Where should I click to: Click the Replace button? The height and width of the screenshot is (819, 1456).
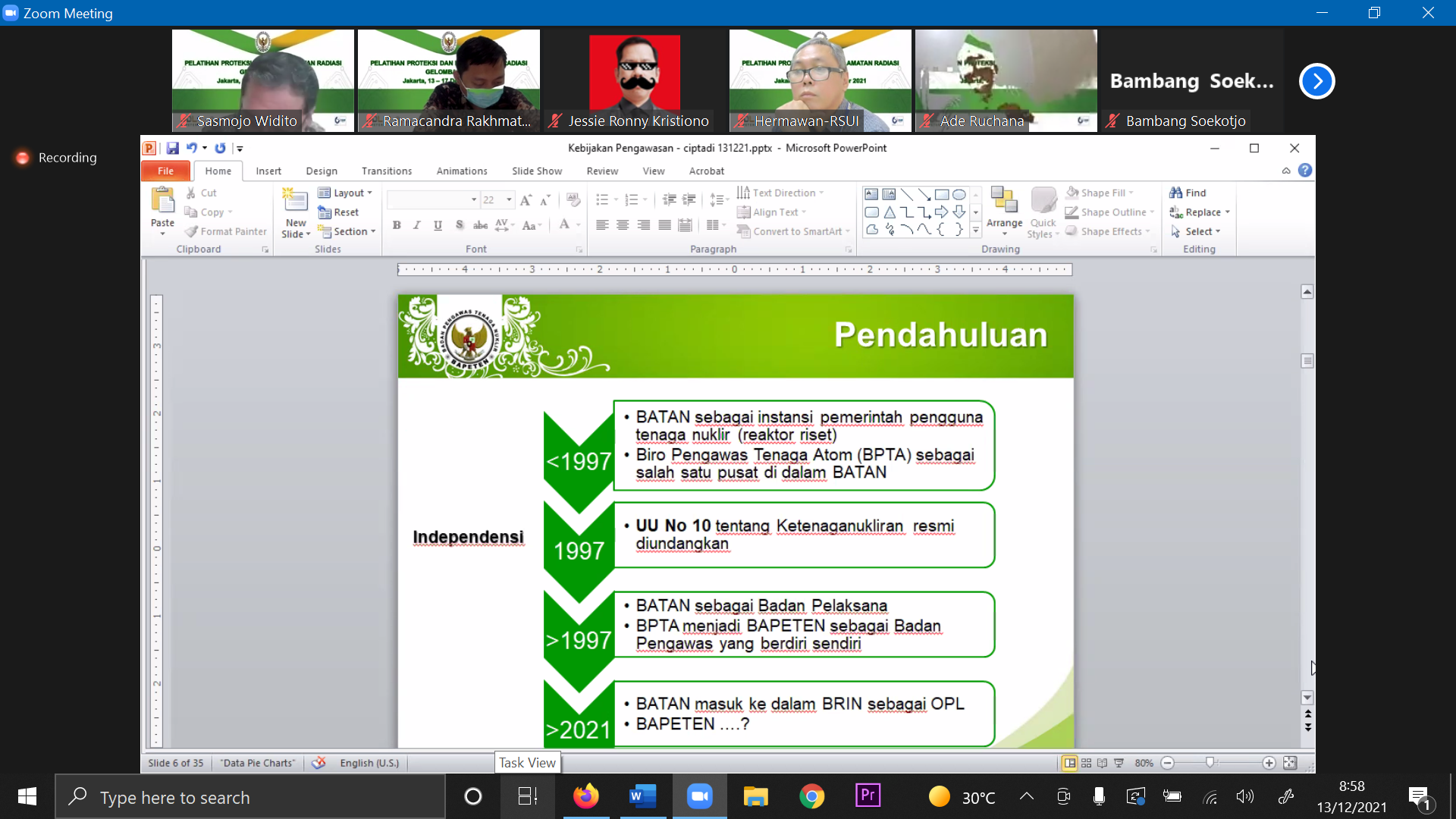[x=1200, y=212]
